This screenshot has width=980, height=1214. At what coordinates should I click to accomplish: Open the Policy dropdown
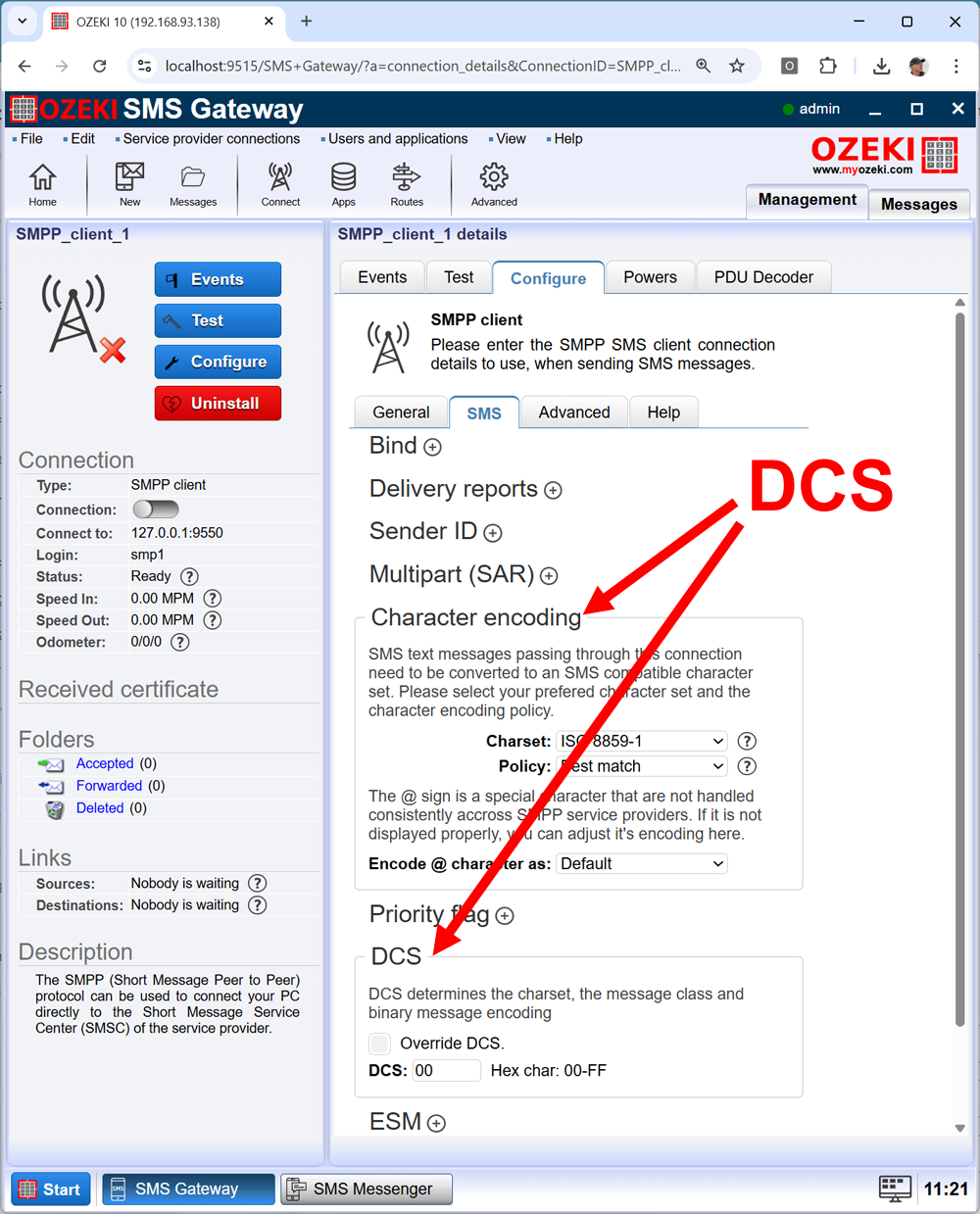tap(642, 766)
